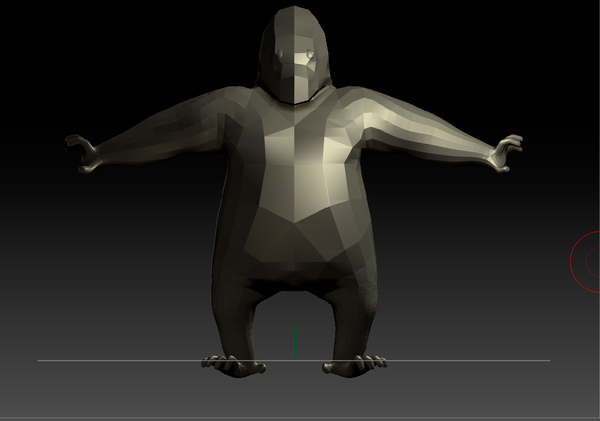This screenshot has width=600, height=421.
Task: Click the small eye on the lit side of the face
Action: pos(310,55)
